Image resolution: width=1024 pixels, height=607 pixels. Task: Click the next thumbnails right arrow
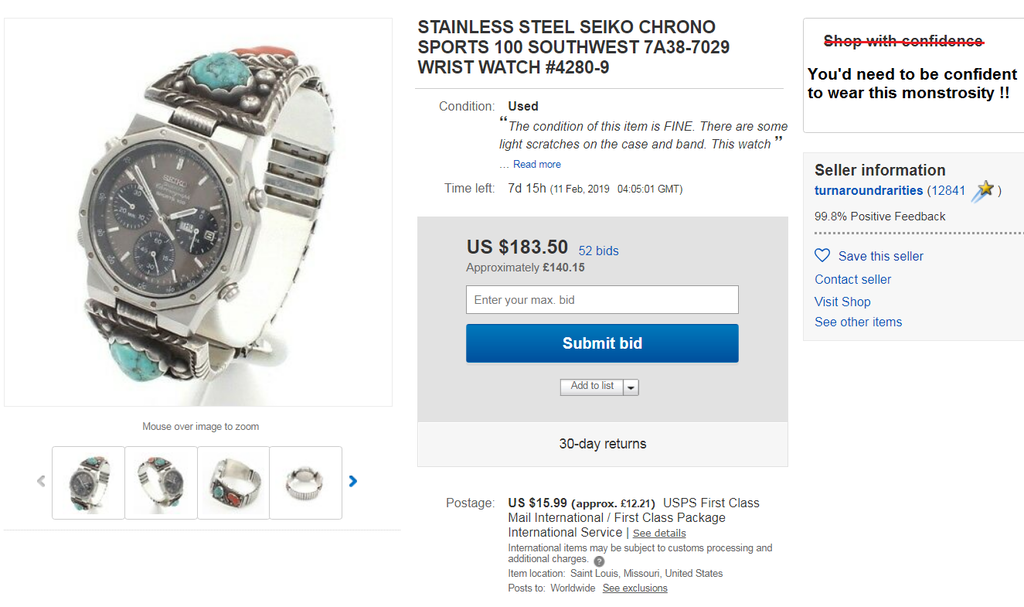[353, 481]
